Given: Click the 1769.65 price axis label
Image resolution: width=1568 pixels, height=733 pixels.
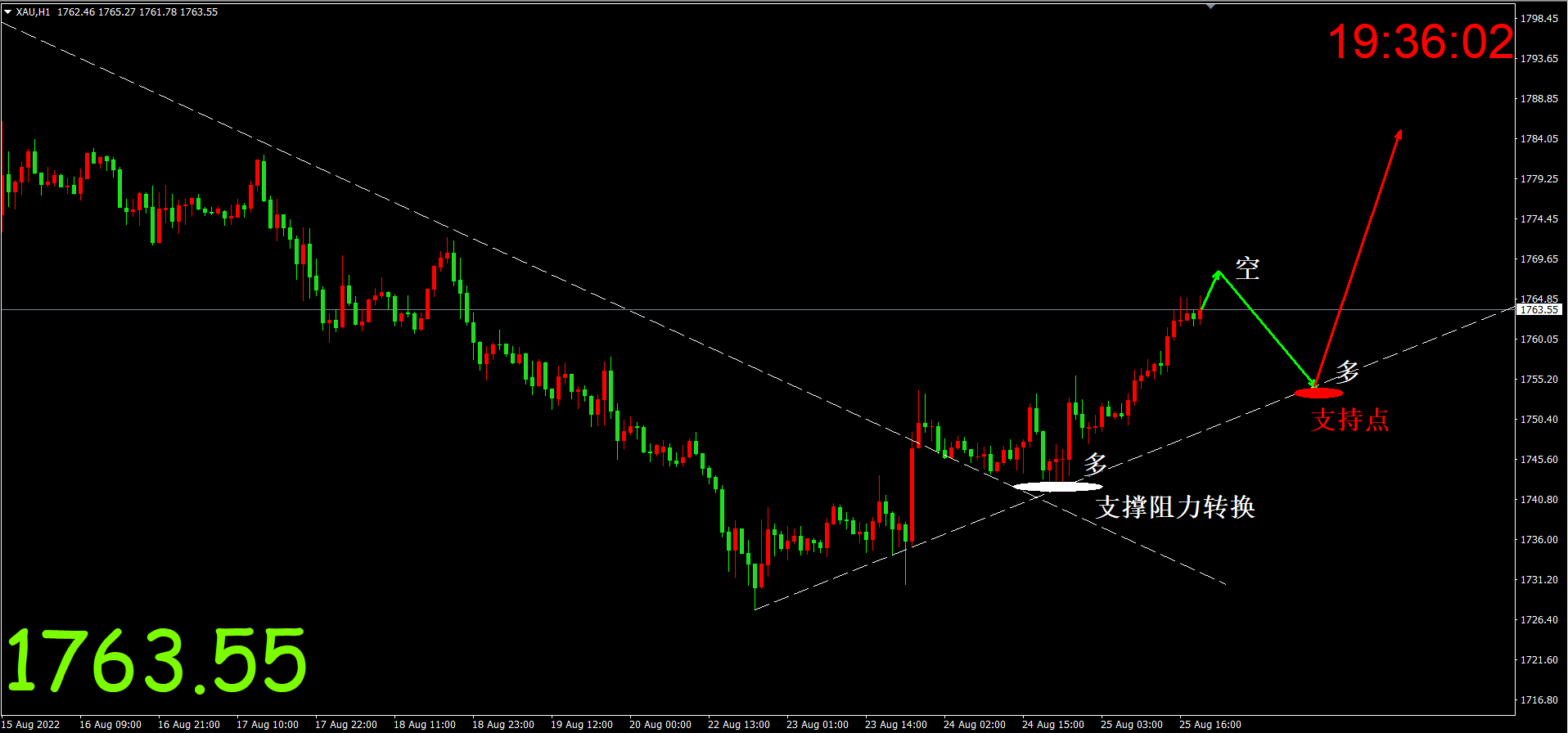Looking at the screenshot, I should (x=1539, y=259).
